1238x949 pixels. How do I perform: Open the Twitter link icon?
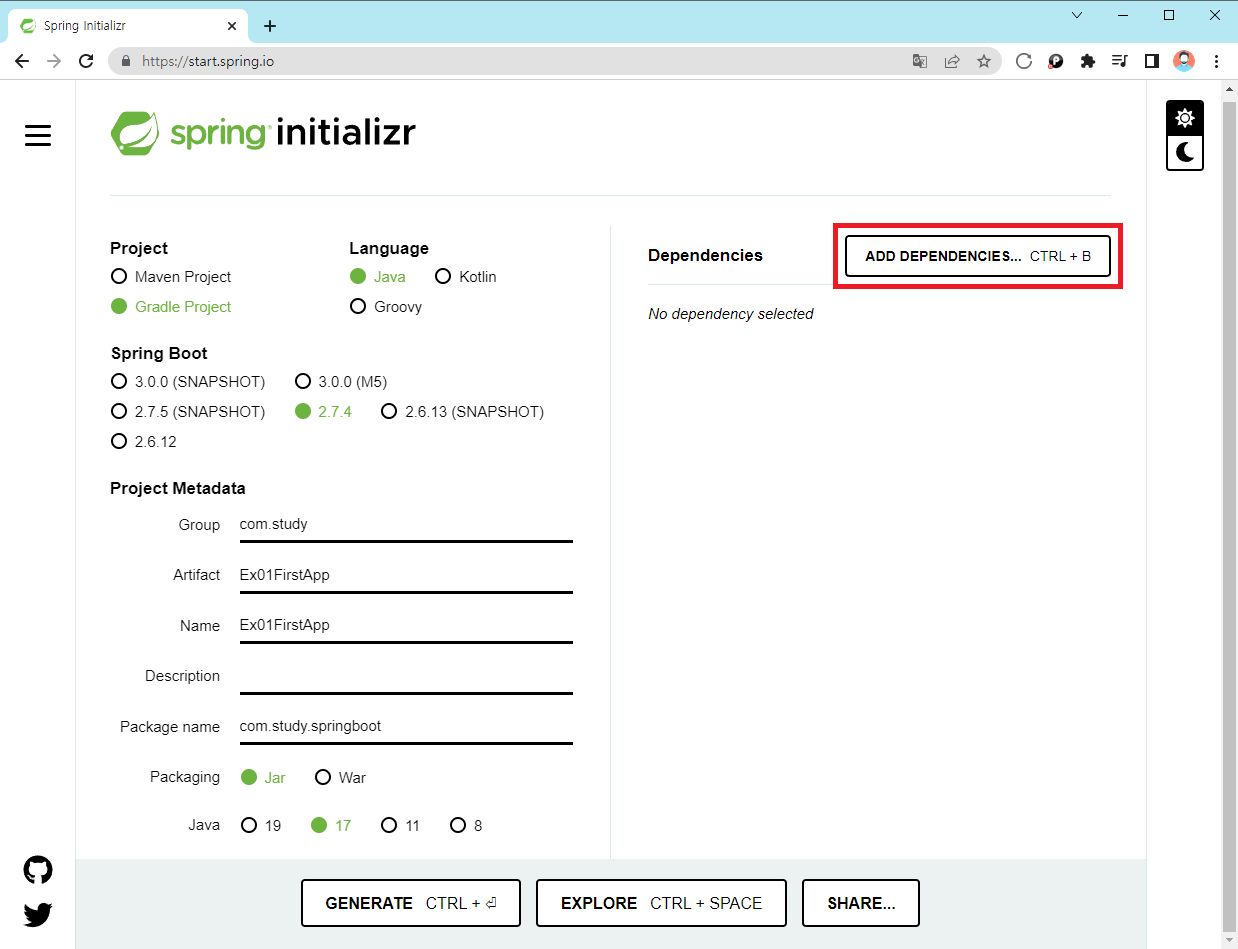(38, 914)
